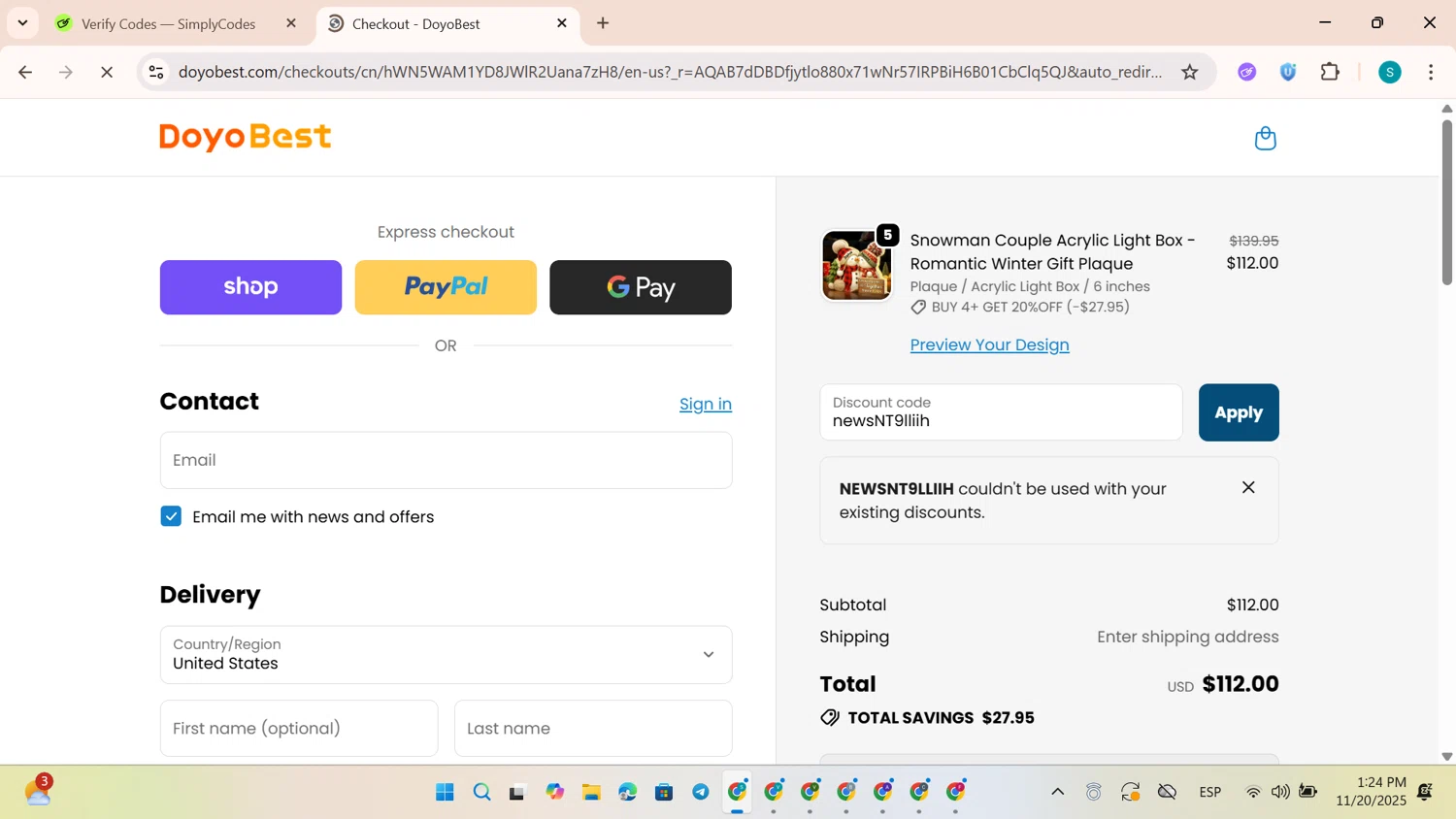
Task: Show hidden system tray icons
Action: (1057, 792)
